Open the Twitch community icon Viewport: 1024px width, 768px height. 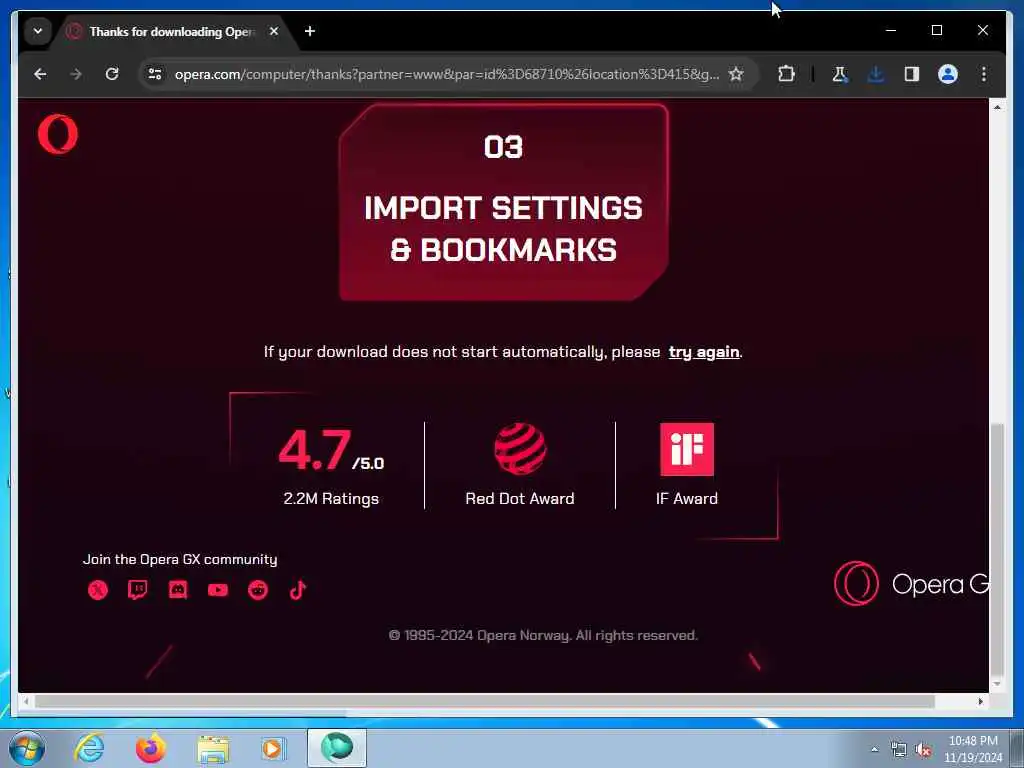138,590
